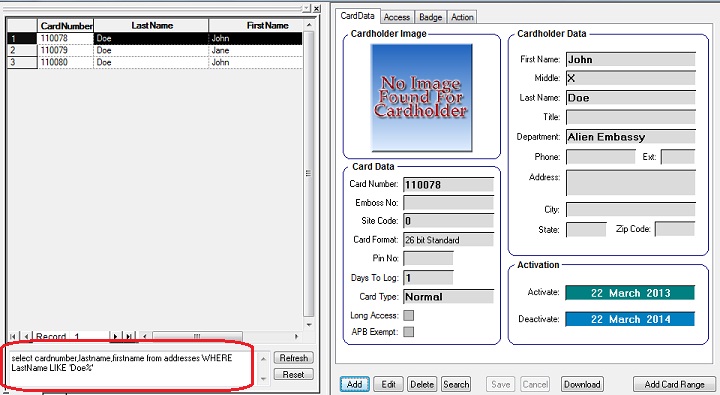Click the First Name field
Viewport: 720px width, 395px height.
(x=631, y=60)
